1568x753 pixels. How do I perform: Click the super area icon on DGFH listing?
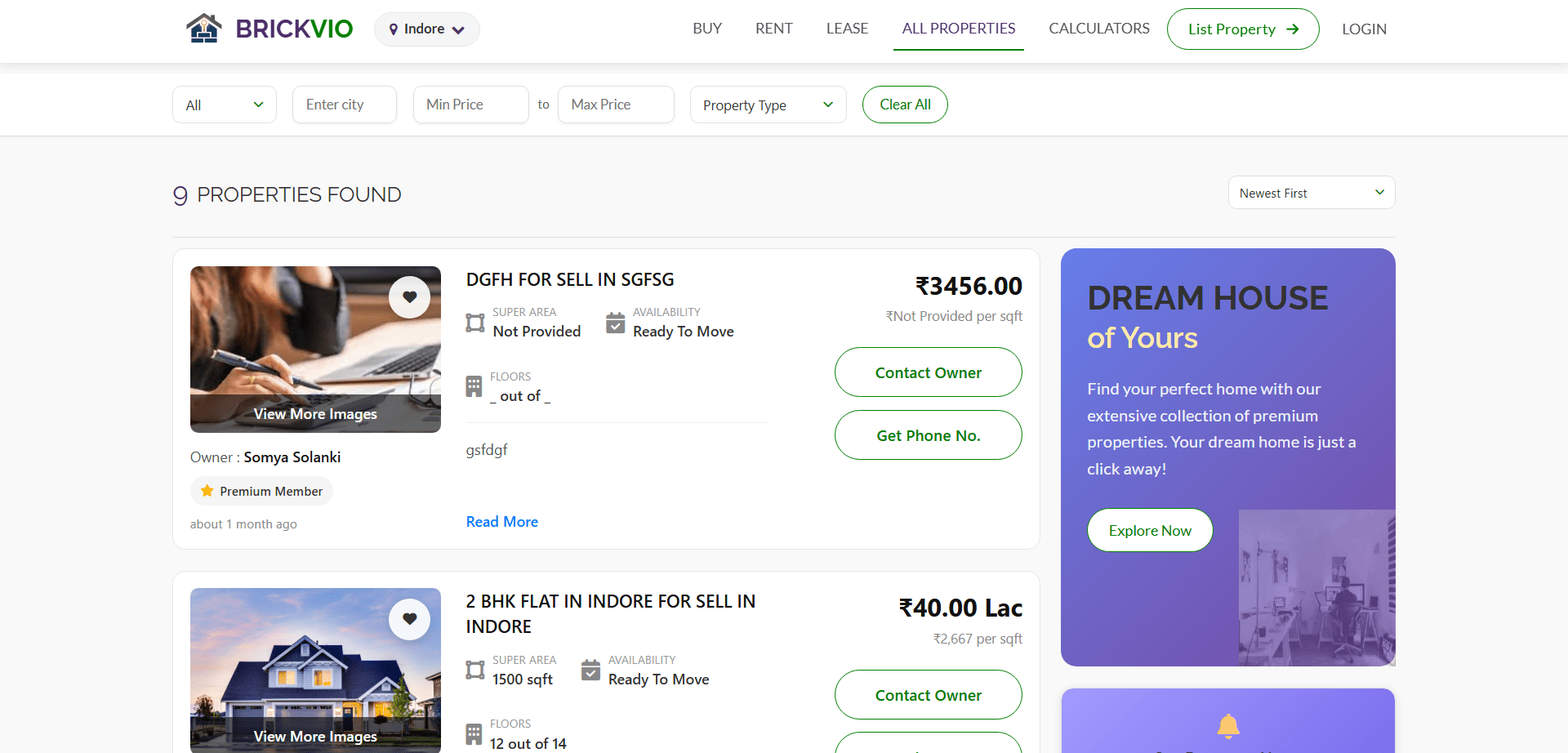475,323
